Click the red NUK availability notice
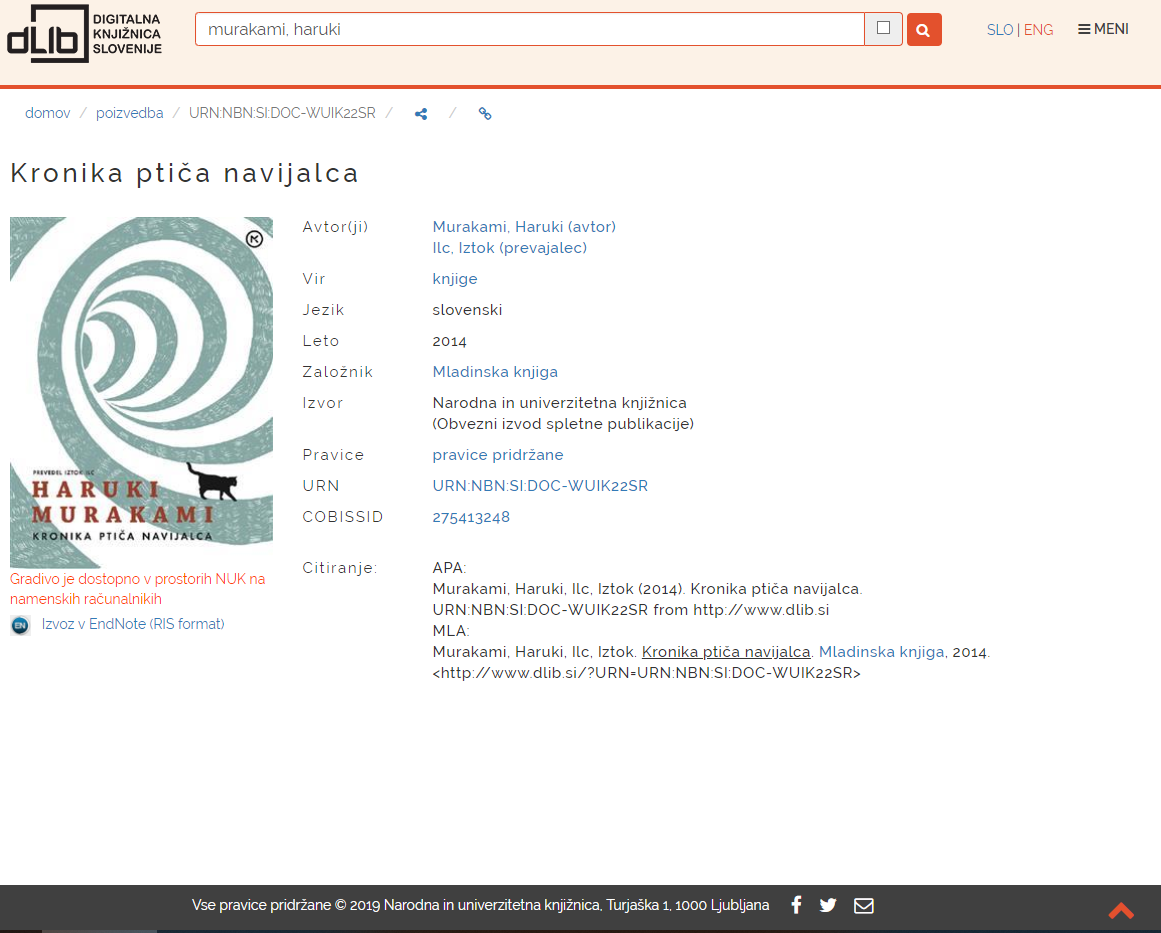The height and width of the screenshot is (933, 1161). coord(138,589)
